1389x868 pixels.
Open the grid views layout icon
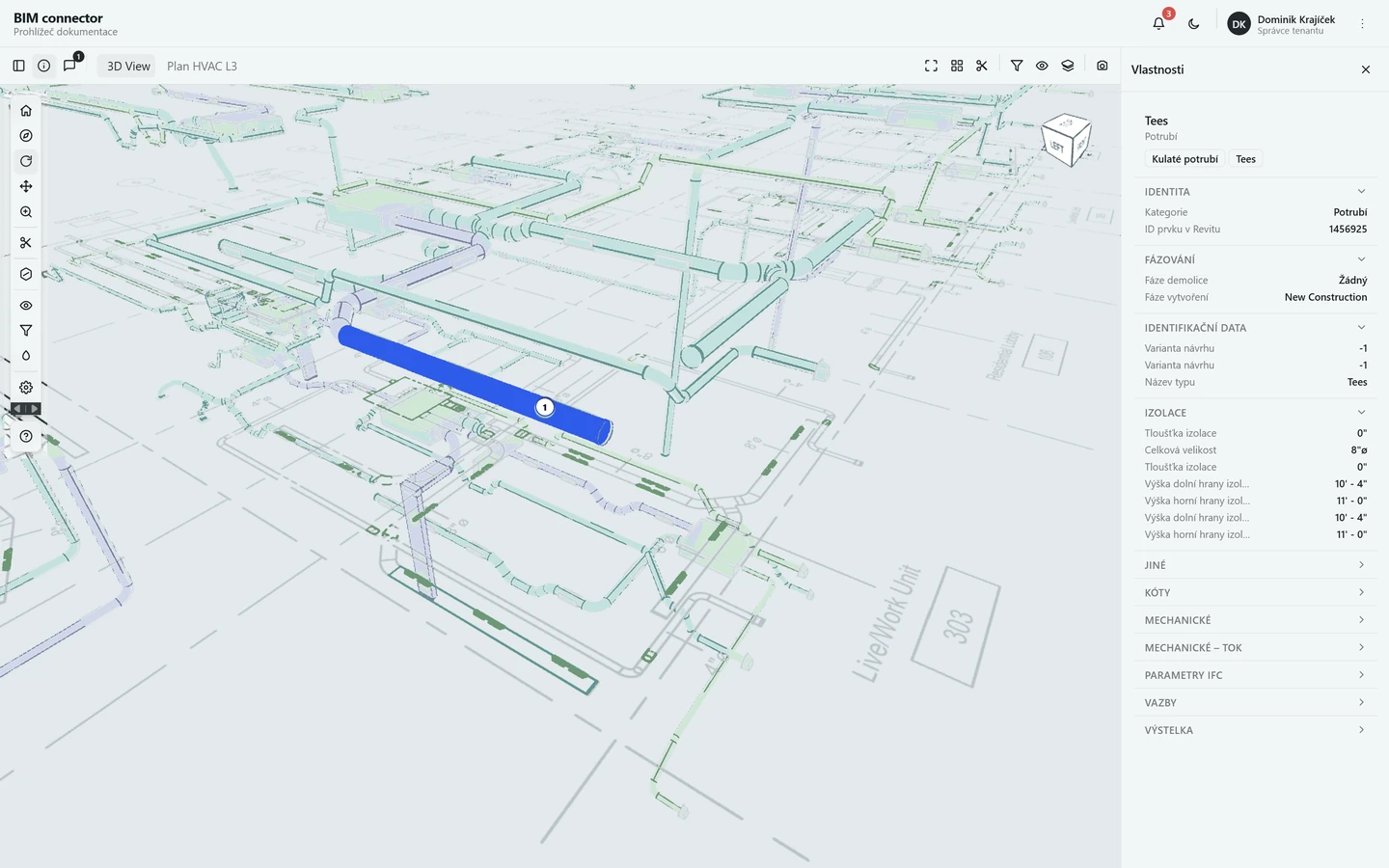957,66
